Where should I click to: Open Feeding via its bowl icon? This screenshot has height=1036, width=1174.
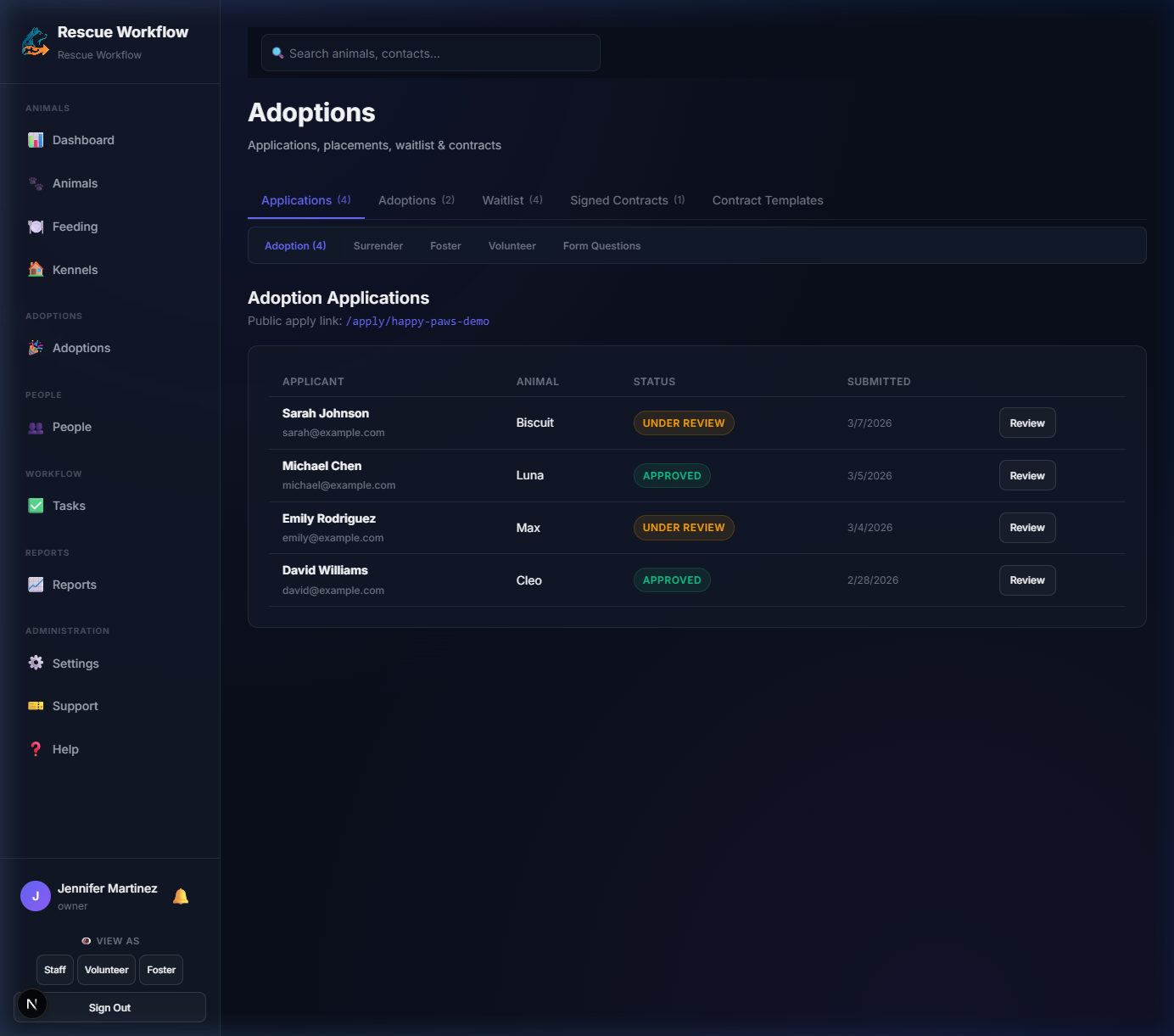point(36,227)
